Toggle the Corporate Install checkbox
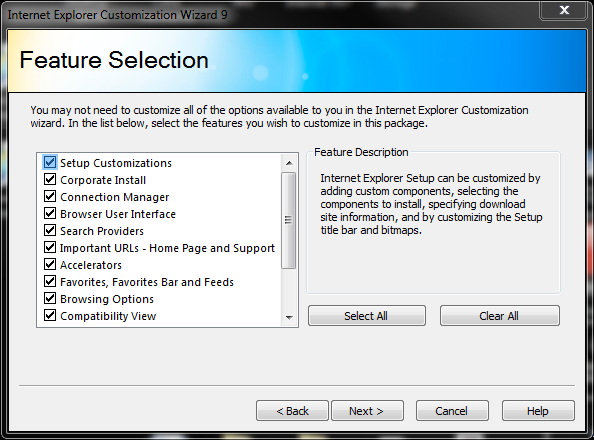 [x=50, y=179]
